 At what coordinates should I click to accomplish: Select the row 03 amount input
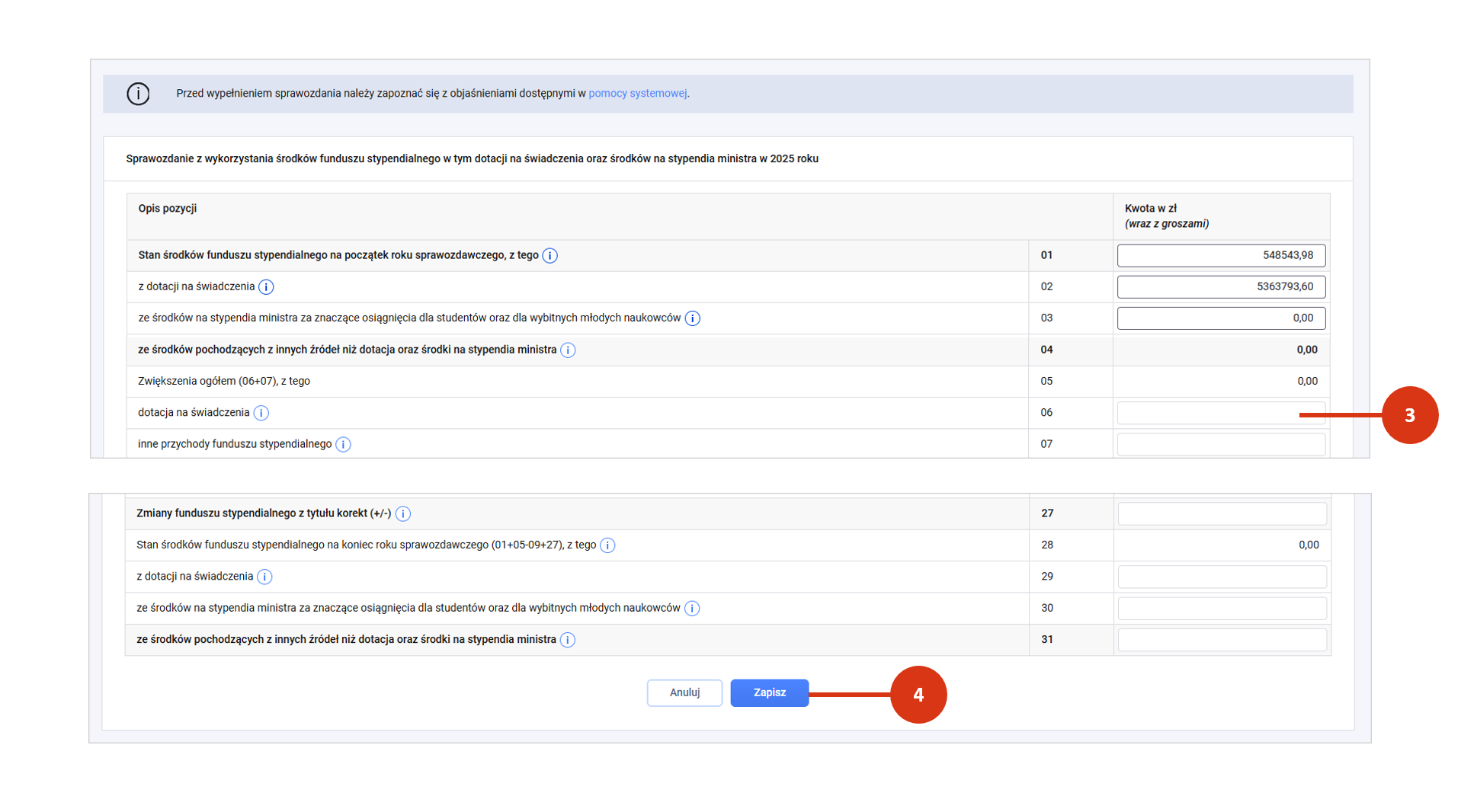point(1220,318)
